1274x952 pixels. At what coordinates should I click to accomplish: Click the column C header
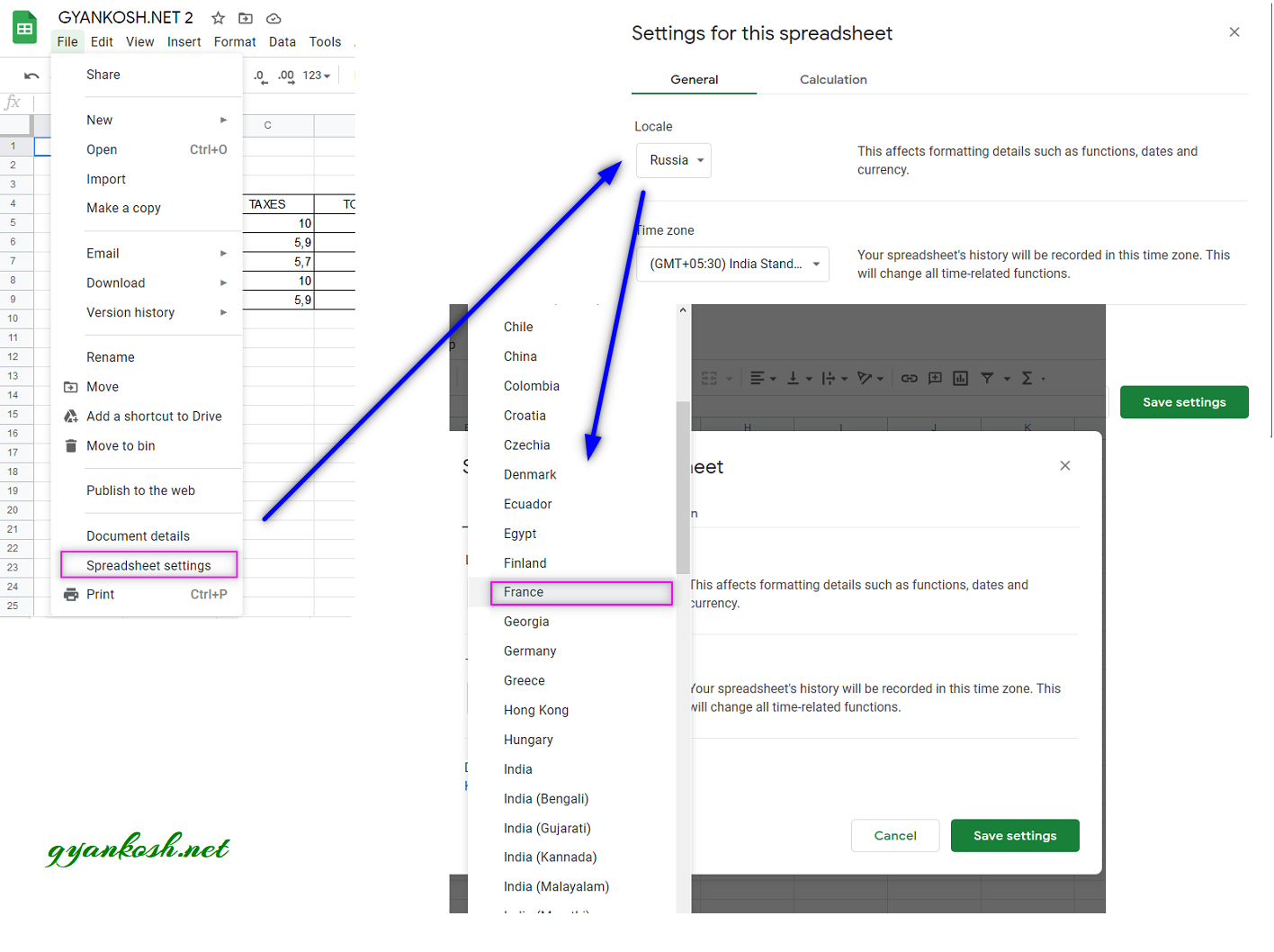point(267,125)
